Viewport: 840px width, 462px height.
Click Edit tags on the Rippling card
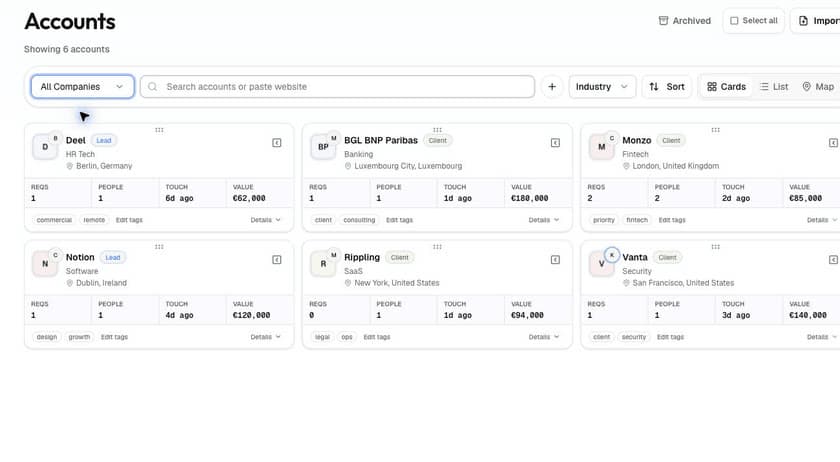click(x=377, y=337)
